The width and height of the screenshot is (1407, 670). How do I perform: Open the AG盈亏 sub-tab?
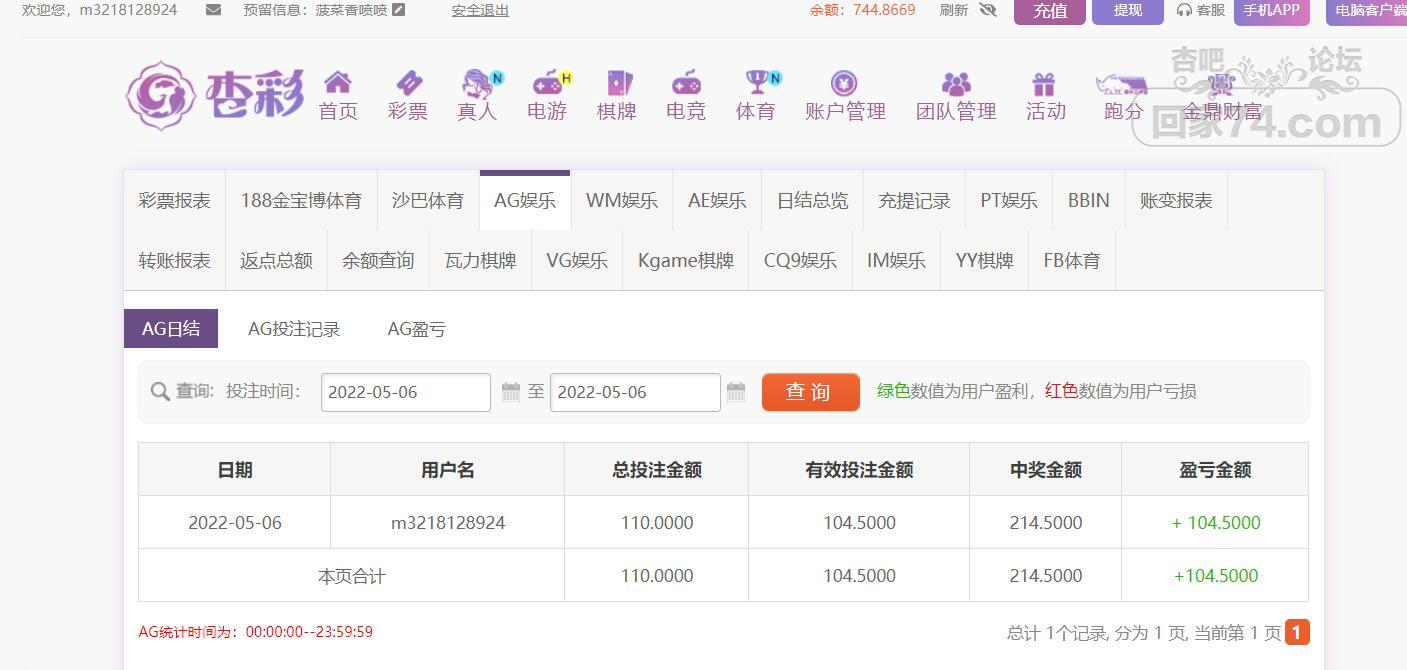pyautogui.click(x=416, y=329)
